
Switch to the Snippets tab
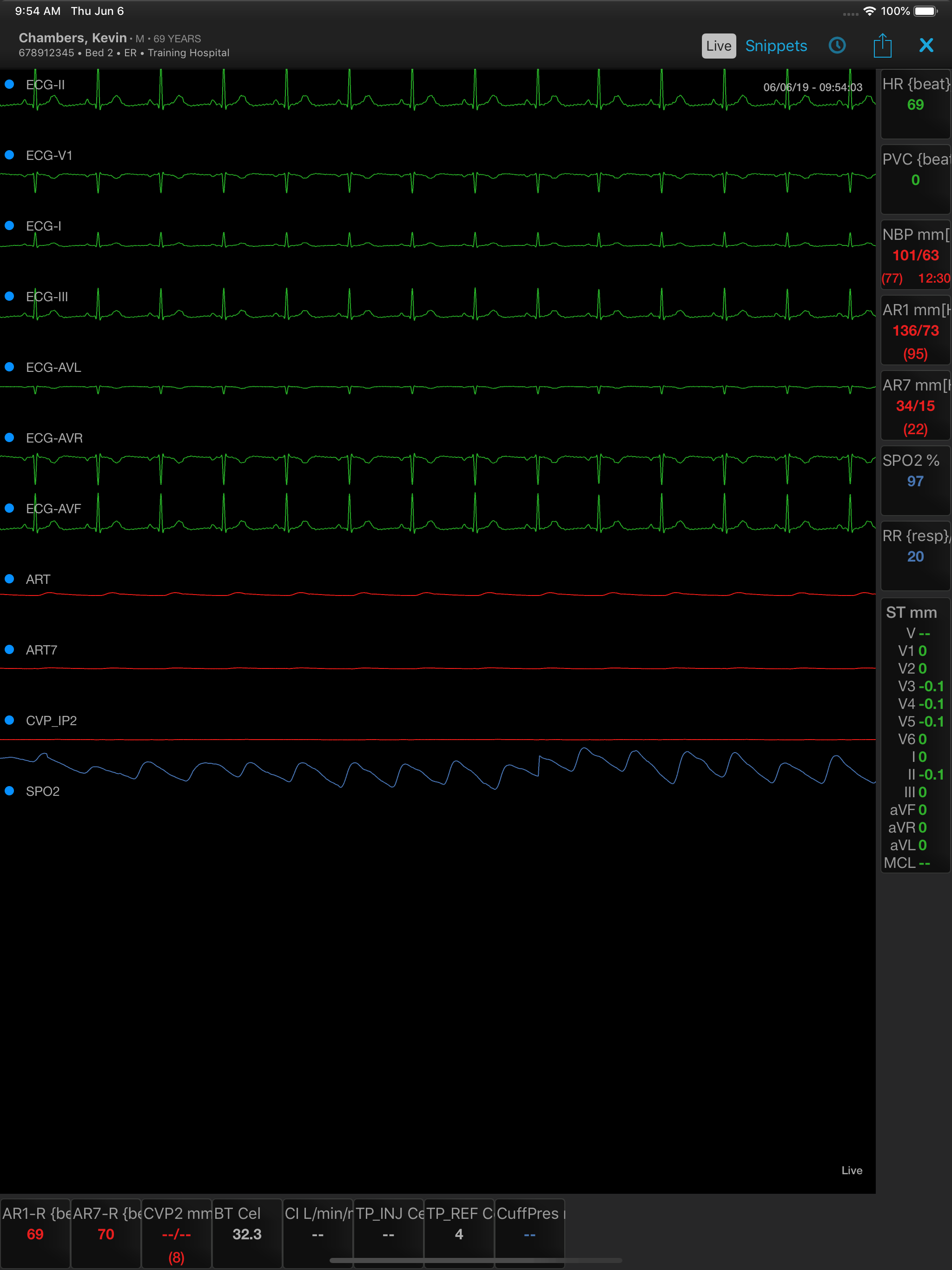(776, 46)
